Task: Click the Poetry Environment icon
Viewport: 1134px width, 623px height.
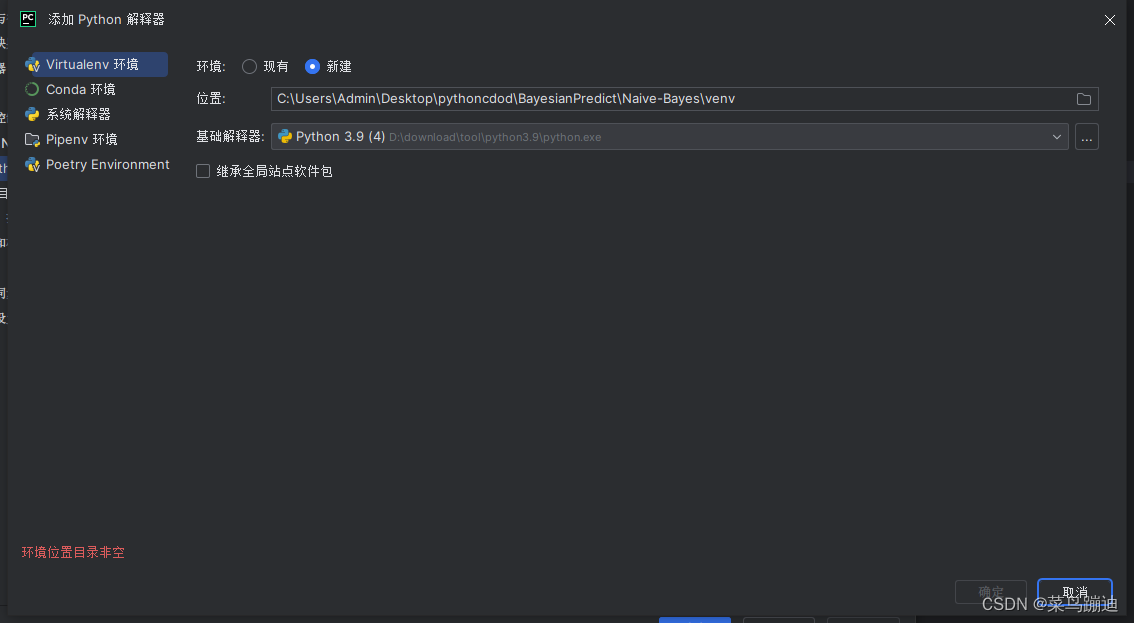Action: (x=32, y=165)
